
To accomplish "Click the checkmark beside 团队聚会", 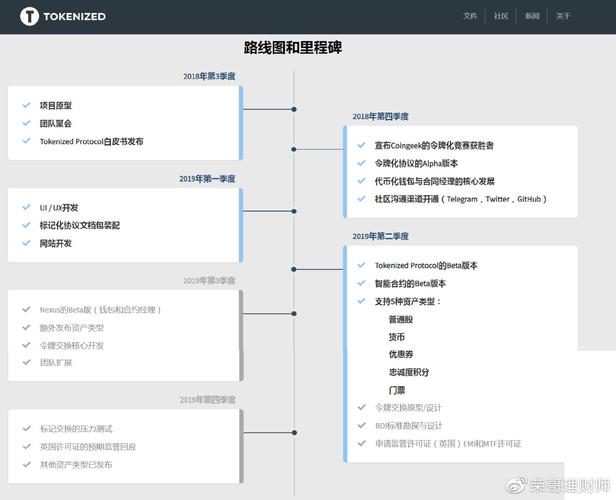I will [x=26, y=123].
